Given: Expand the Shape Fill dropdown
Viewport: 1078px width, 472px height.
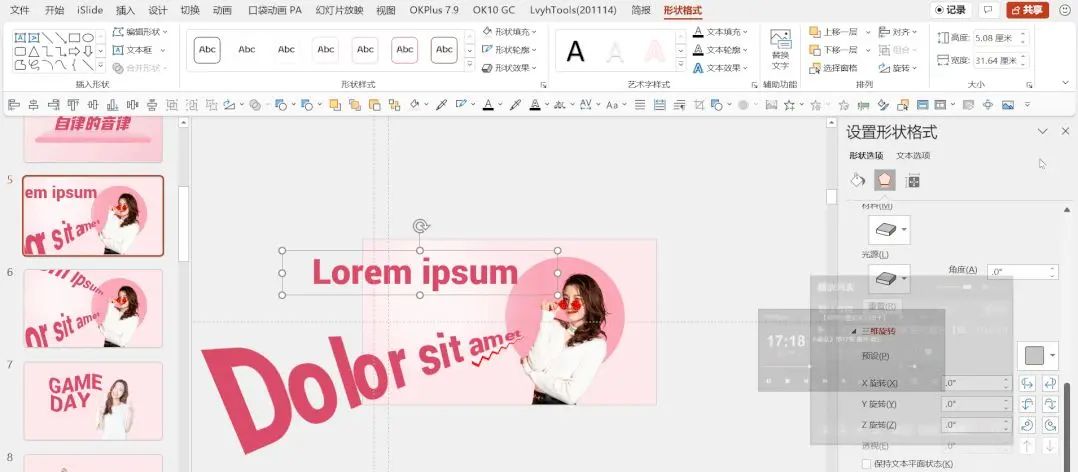Looking at the screenshot, I should click(515, 32).
